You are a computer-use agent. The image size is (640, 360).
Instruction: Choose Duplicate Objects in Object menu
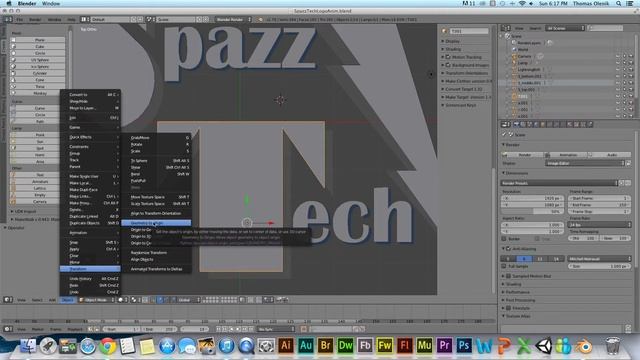pyautogui.click(x=90, y=223)
